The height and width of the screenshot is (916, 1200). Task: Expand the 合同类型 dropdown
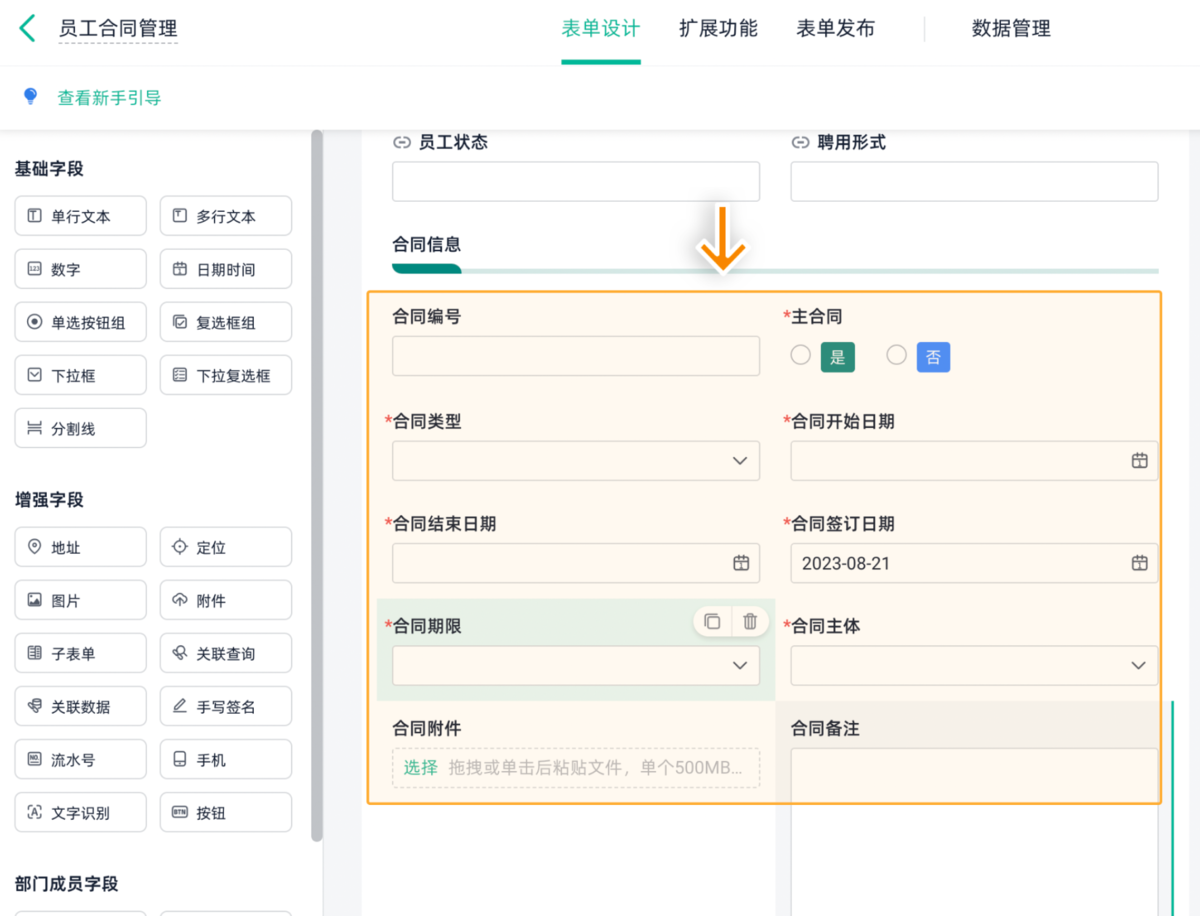pos(739,461)
